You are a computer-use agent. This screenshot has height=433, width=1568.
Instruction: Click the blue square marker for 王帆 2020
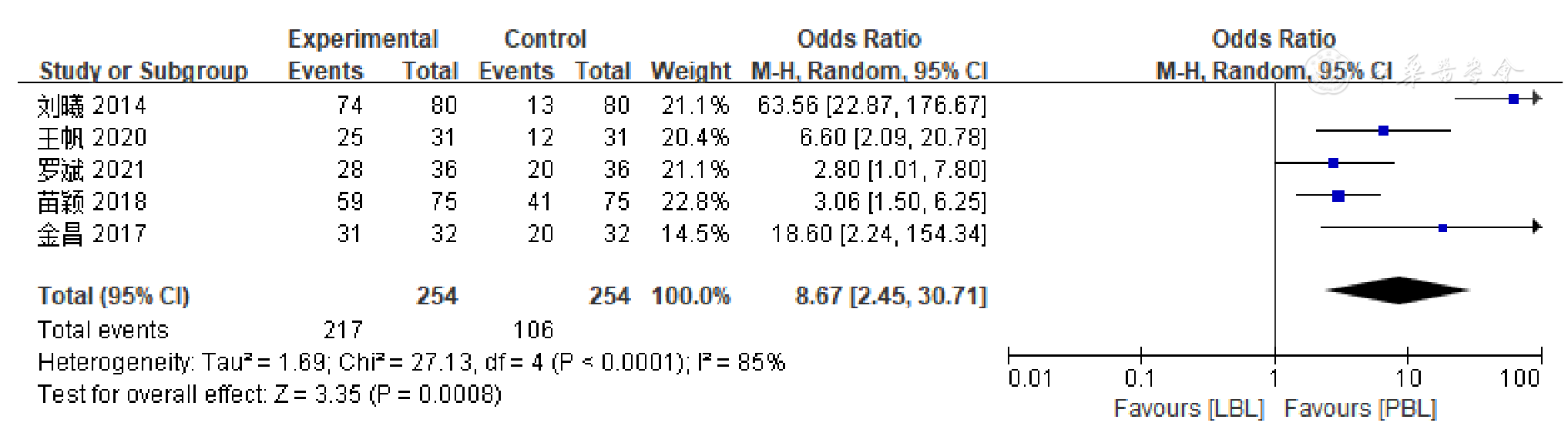[x=1383, y=131]
